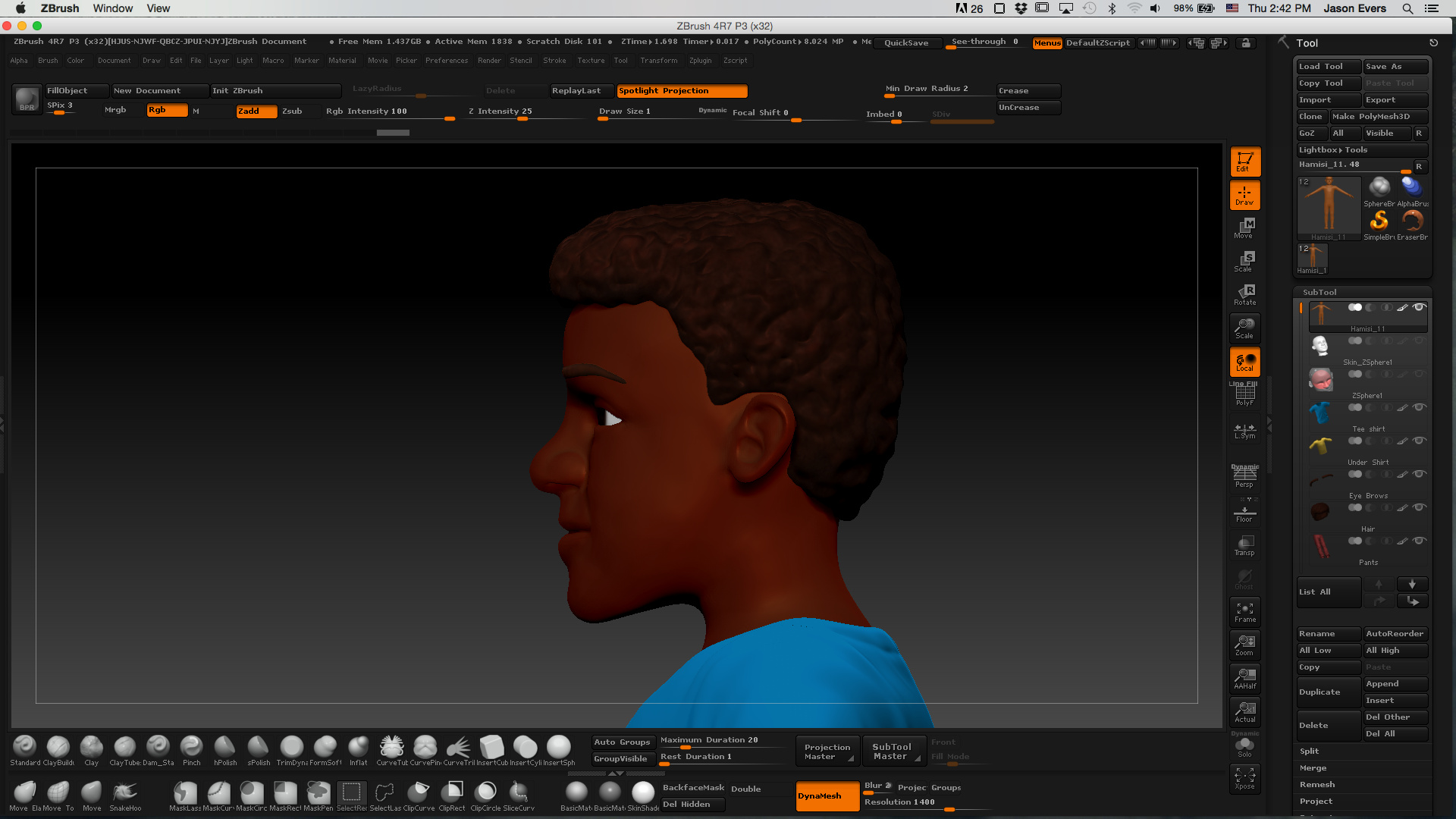Toggle Transp transparency mode
Screen dimensions: 1456x819
click(1244, 545)
